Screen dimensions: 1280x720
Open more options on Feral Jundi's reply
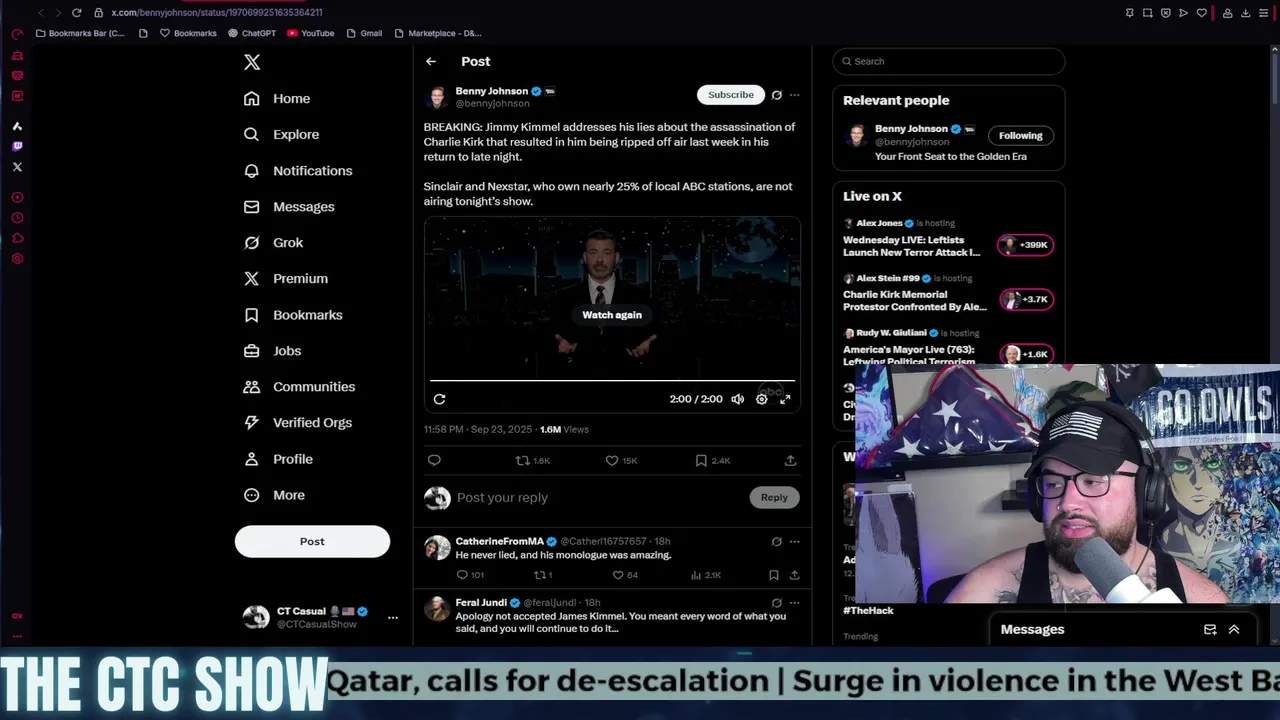pyautogui.click(x=795, y=603)
